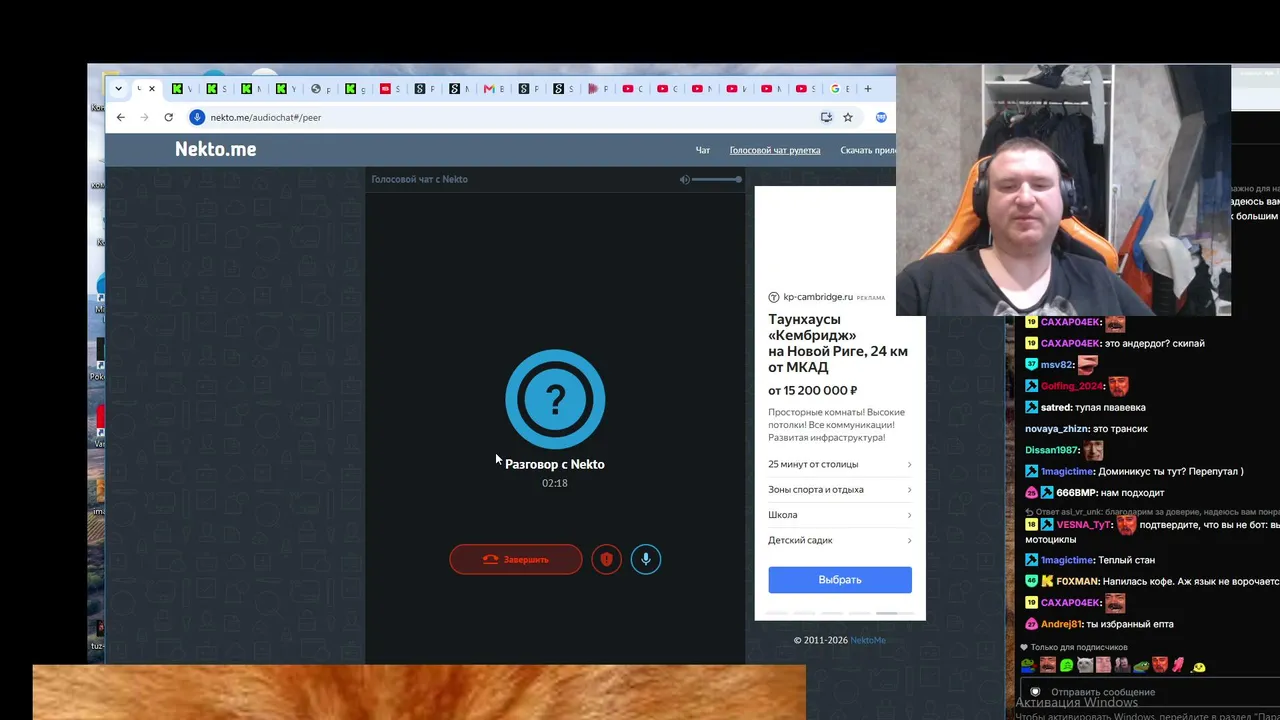
Task: Open username msv82 in stream chat
Action: (1057, 365)
